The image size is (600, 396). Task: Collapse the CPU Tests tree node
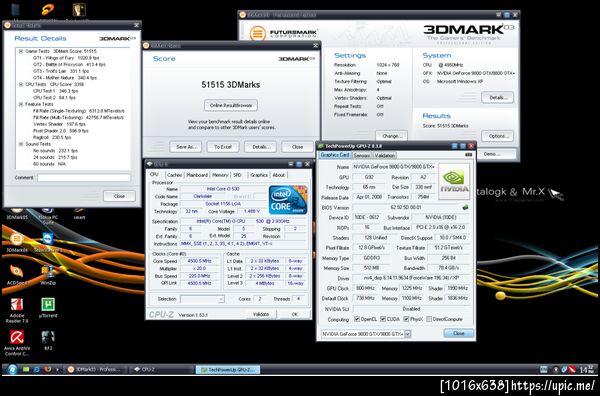(21, 84)
